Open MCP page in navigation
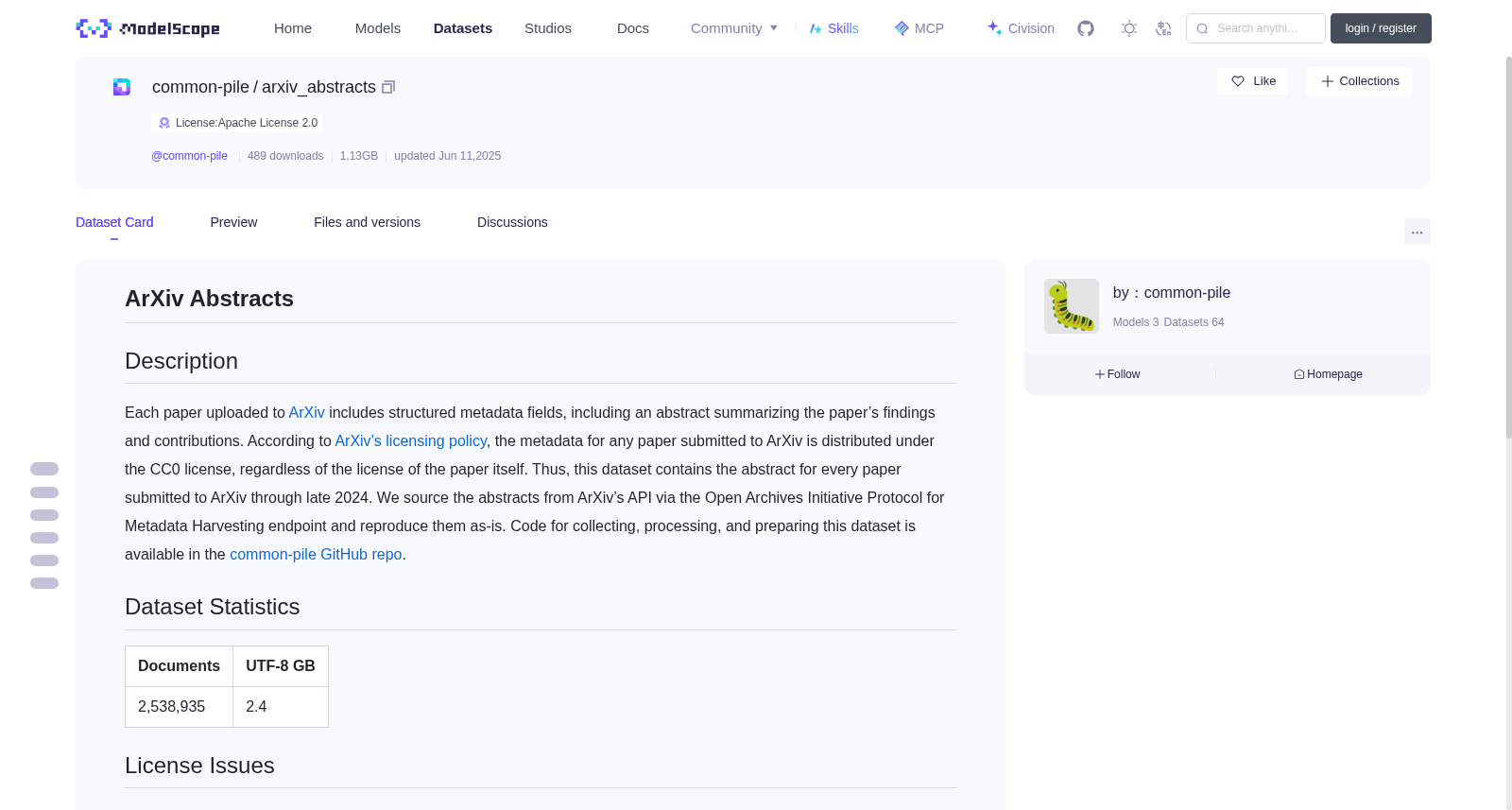The image size is (1512, 810). click(919, 28)
